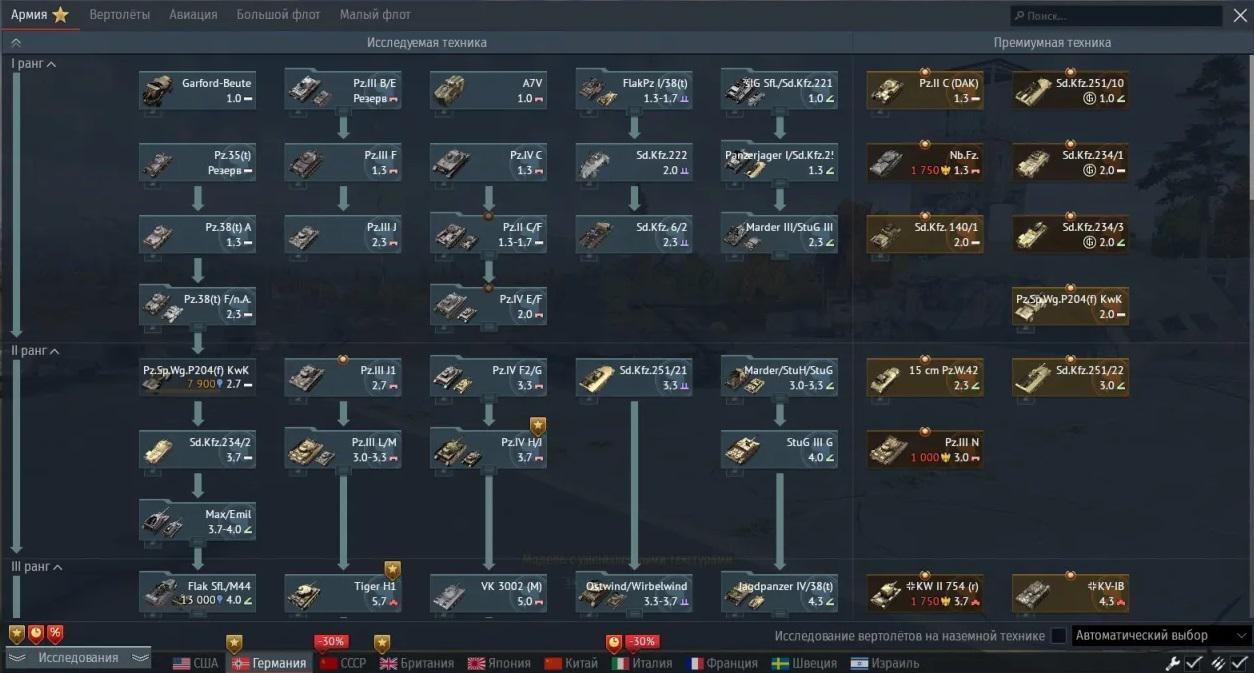This screenshot has width=1254, height=673.
Task: Switch to the Авиация tab
Action: click(193, 15)
